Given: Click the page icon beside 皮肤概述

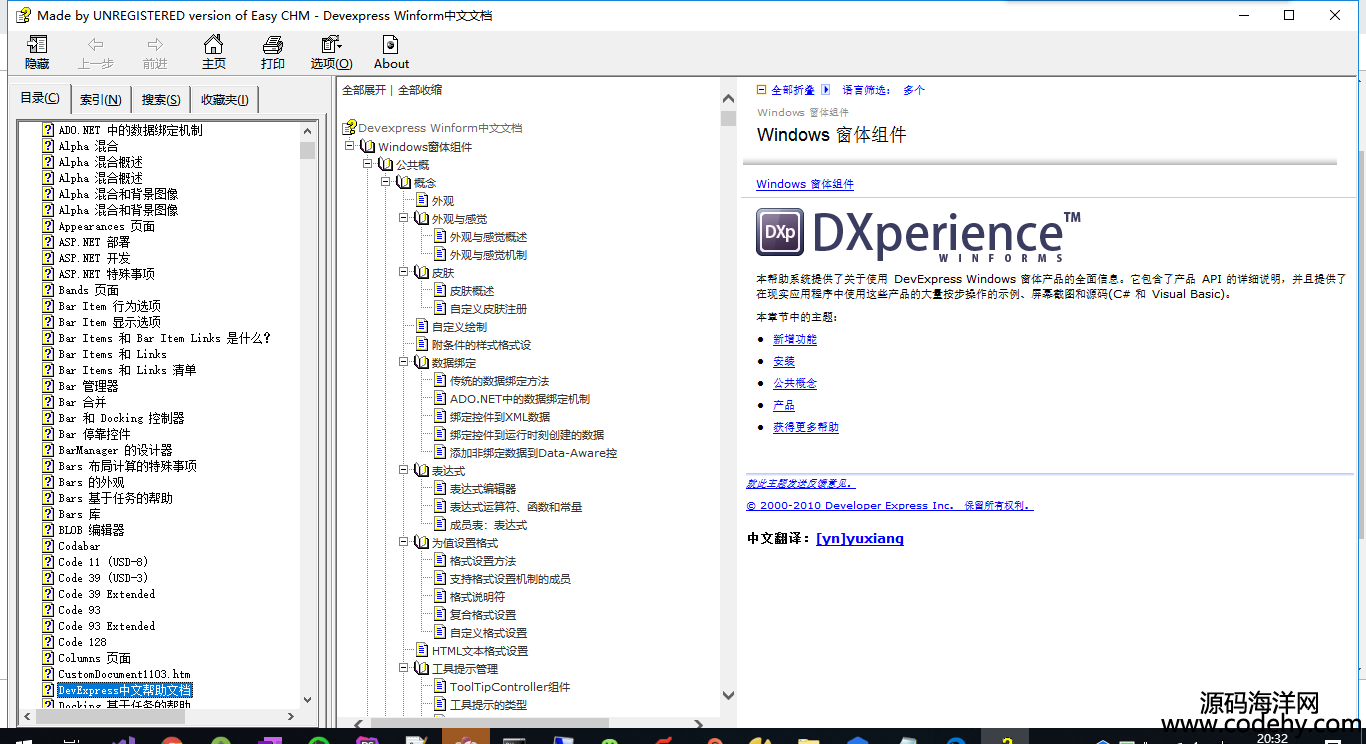Looking at the screenshot, I should click(x=441, y=291).
